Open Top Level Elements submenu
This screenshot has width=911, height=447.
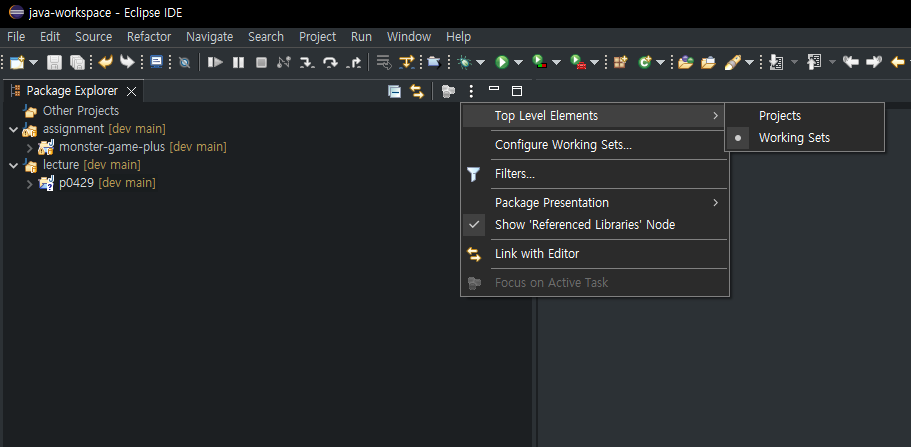click(594, 116)
